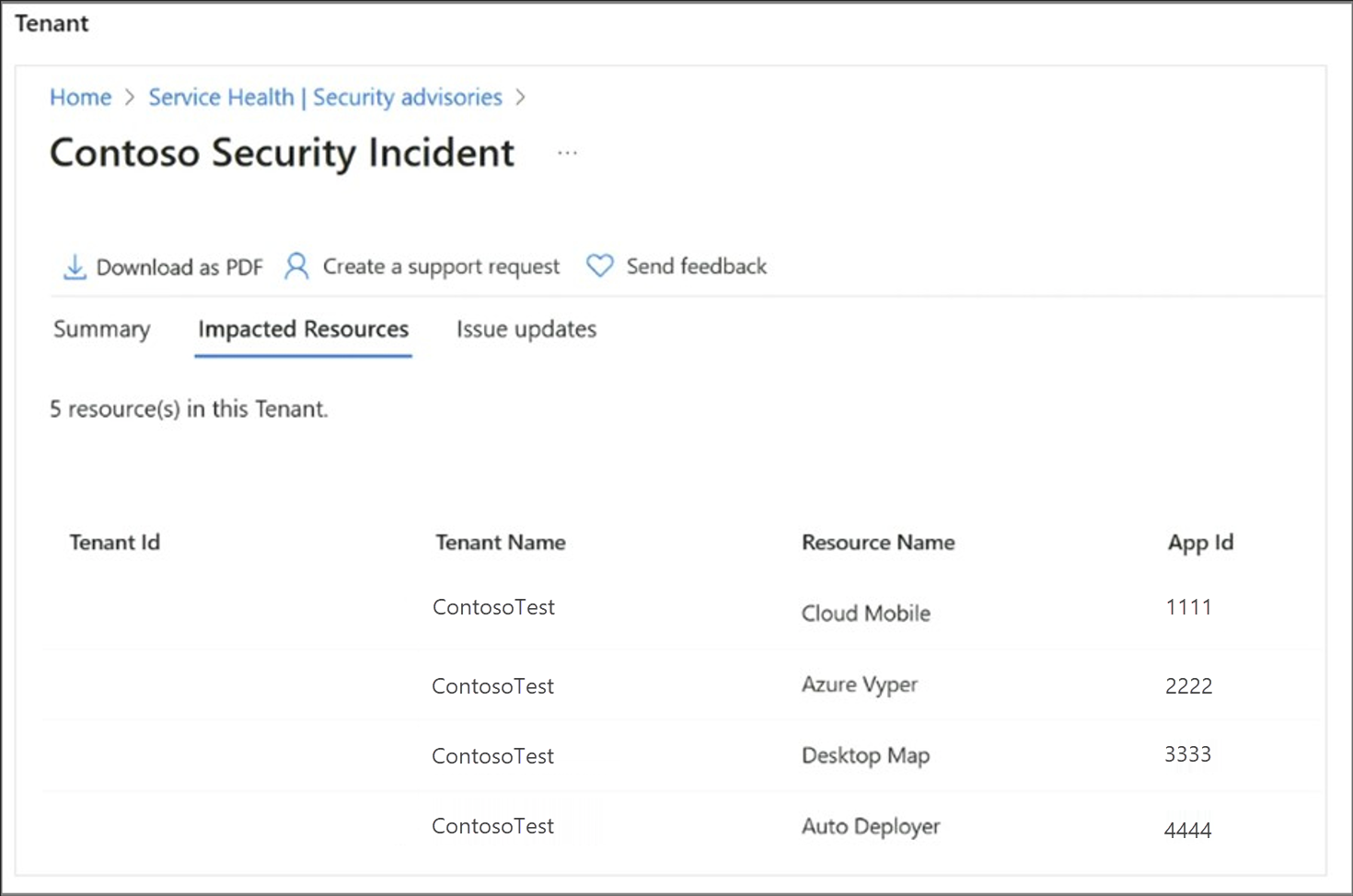Click Create a support request label

point(441,267)
